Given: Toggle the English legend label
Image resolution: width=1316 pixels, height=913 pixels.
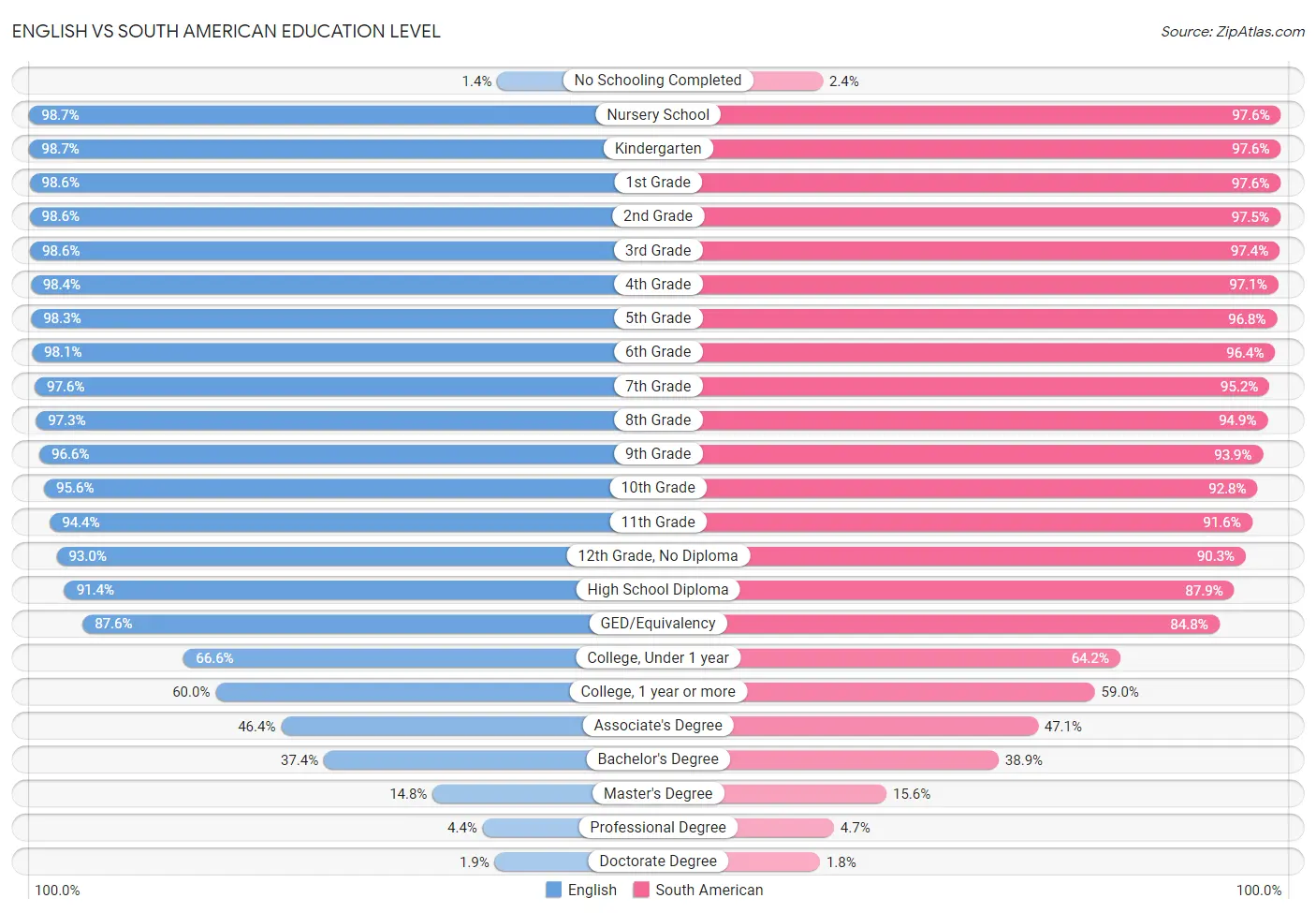Looking at the screenshot, I should (x=592, y=890).
